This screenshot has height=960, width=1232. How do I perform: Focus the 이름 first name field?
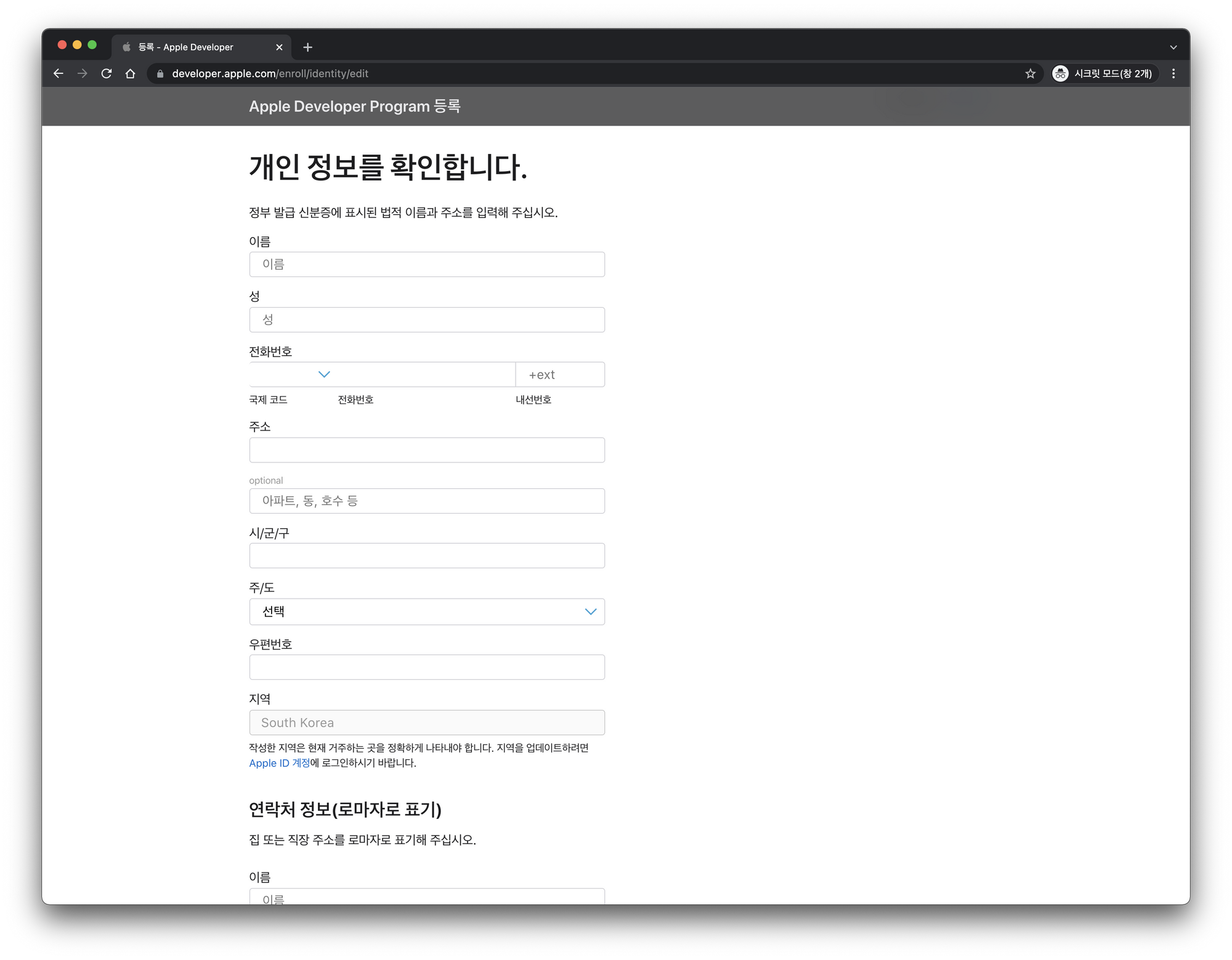(427, 264)
